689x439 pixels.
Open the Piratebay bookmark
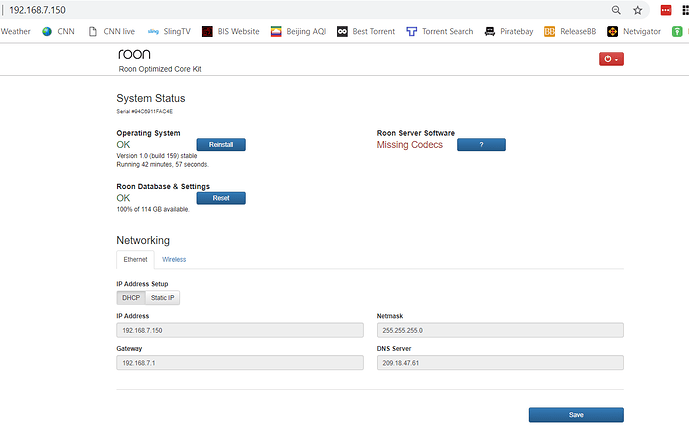509,32
